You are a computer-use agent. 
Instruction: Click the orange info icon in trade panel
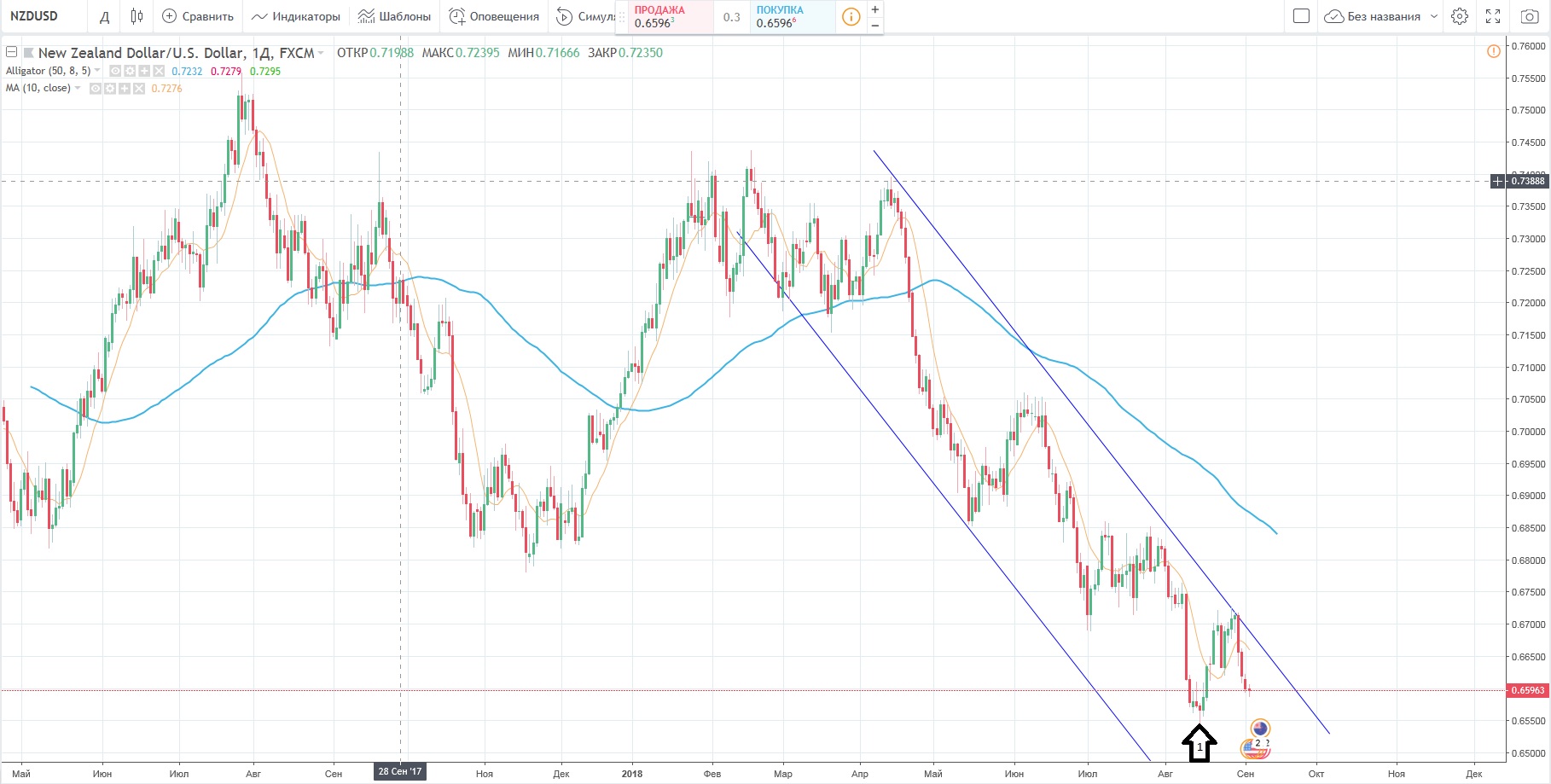(851, 17)
